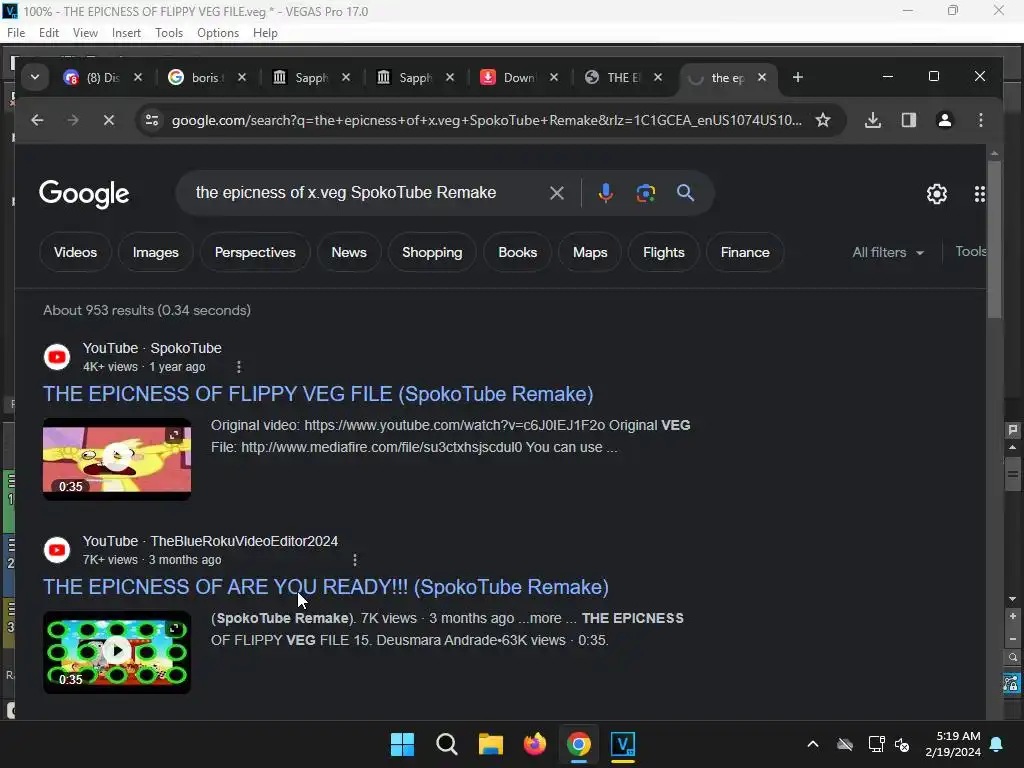Filter results by Perspectives
1024x768 pixels.
255,252
